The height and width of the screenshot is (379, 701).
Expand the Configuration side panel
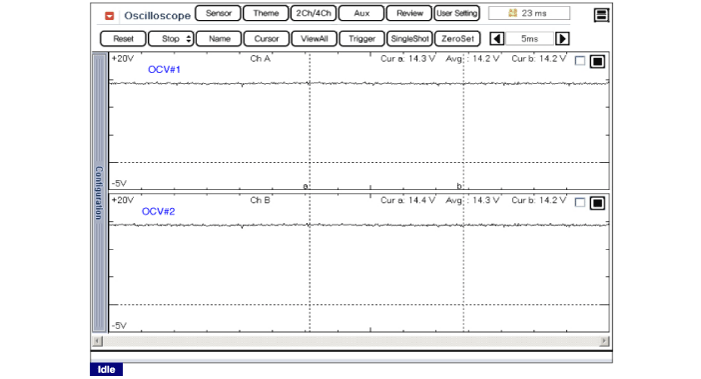(99, 192)
